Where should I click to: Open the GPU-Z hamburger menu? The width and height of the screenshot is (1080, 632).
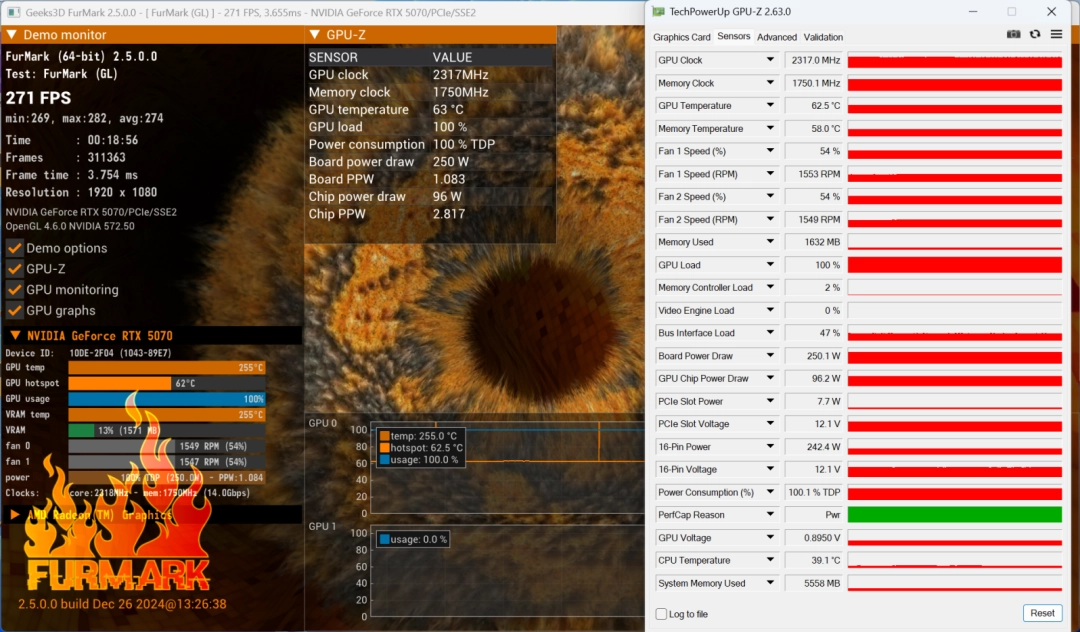pos(1056,33)
